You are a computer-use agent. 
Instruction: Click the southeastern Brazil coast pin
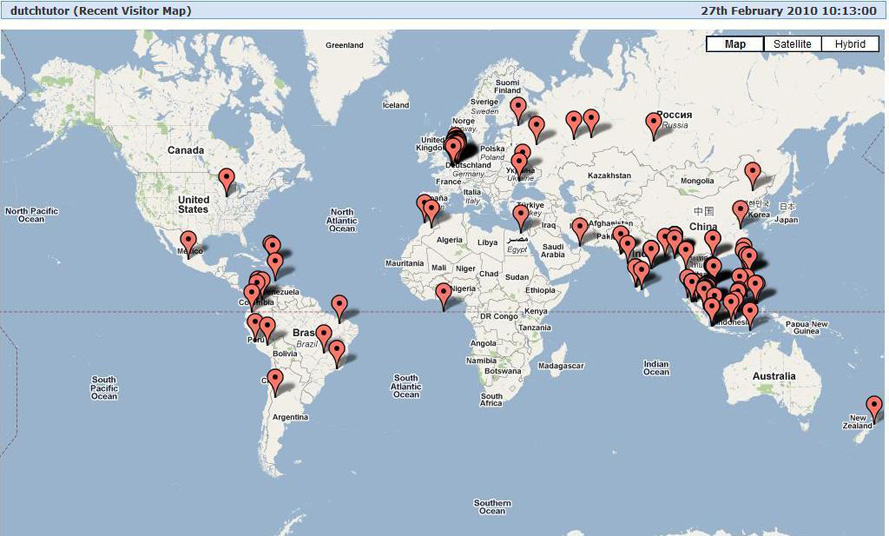point(337,354)
